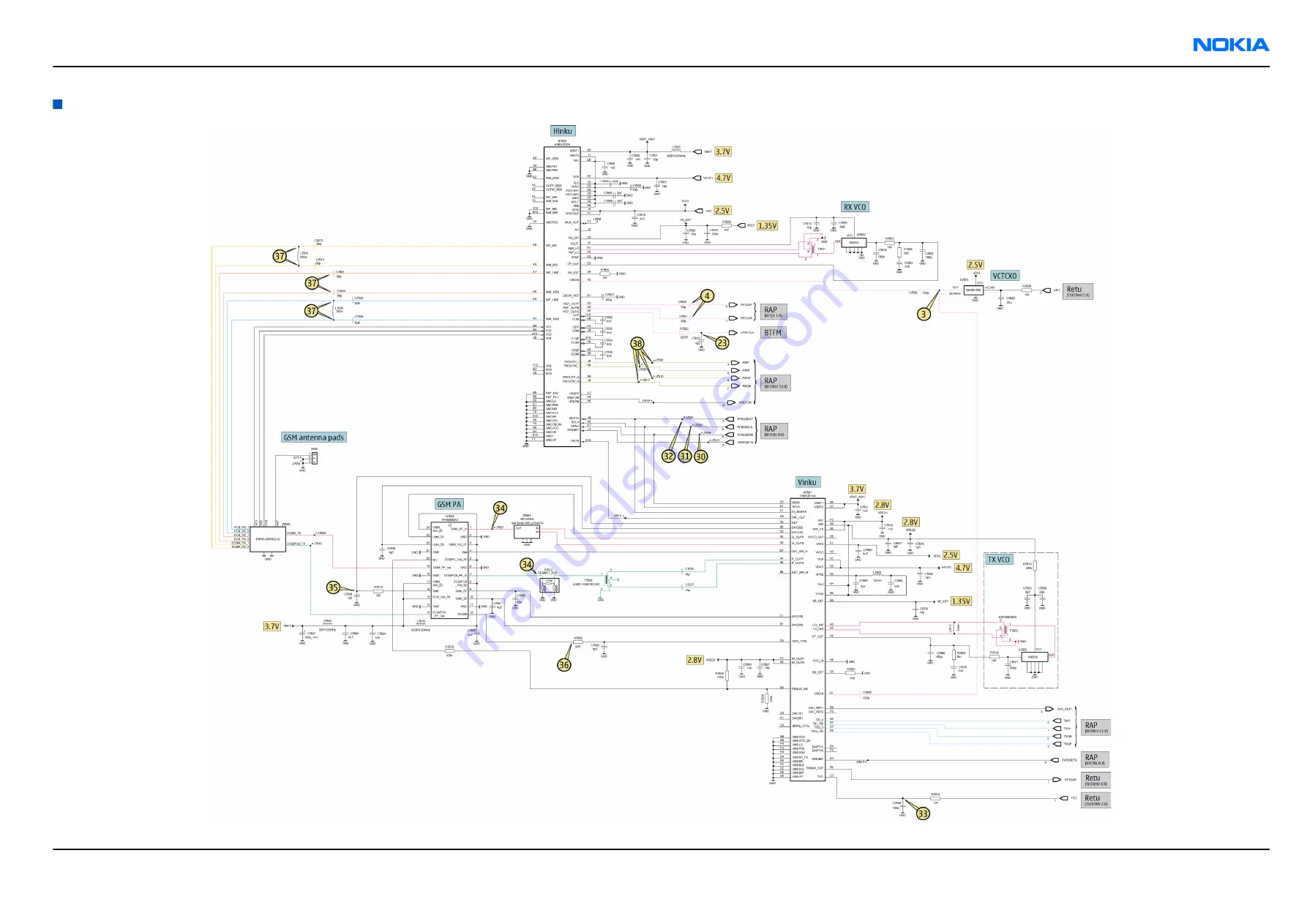Select the GSM antenna pads label
This screenshot has width=1307, height=924.
click(x=314, y=437)
